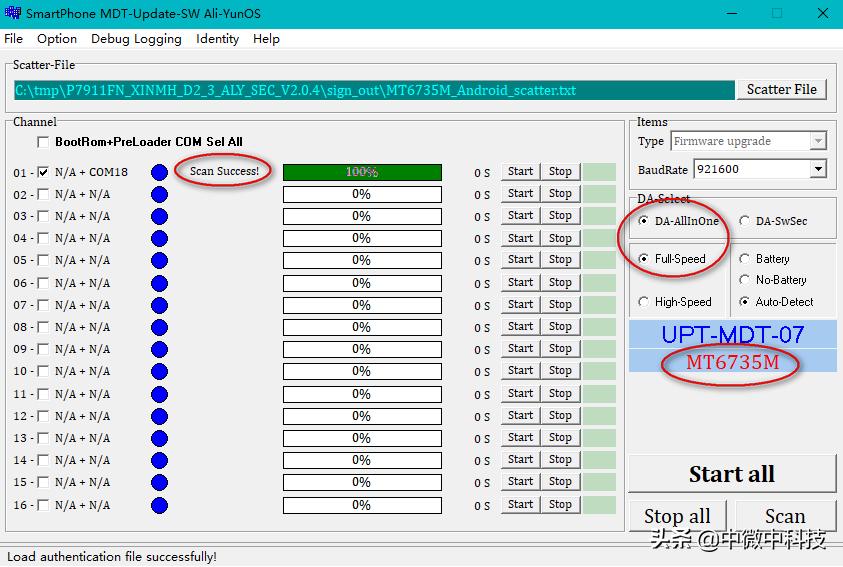Click the blue status indicator for channel 01

pyautogui.click(x=159, y=172)
